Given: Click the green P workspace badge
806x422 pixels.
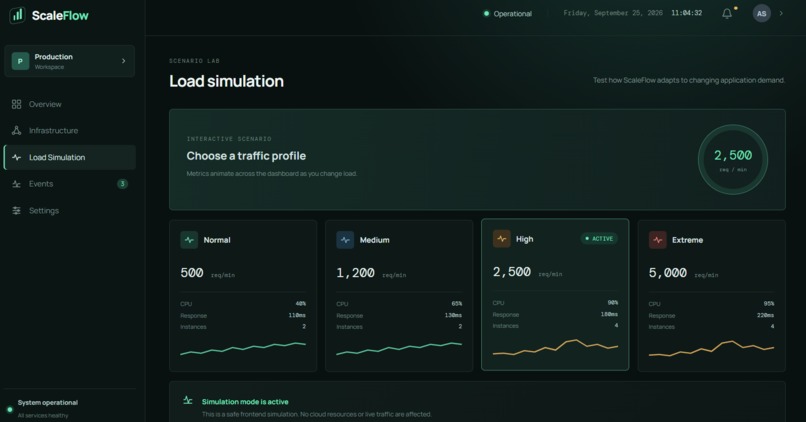Looking at the screenshot, I should [20, 61].
